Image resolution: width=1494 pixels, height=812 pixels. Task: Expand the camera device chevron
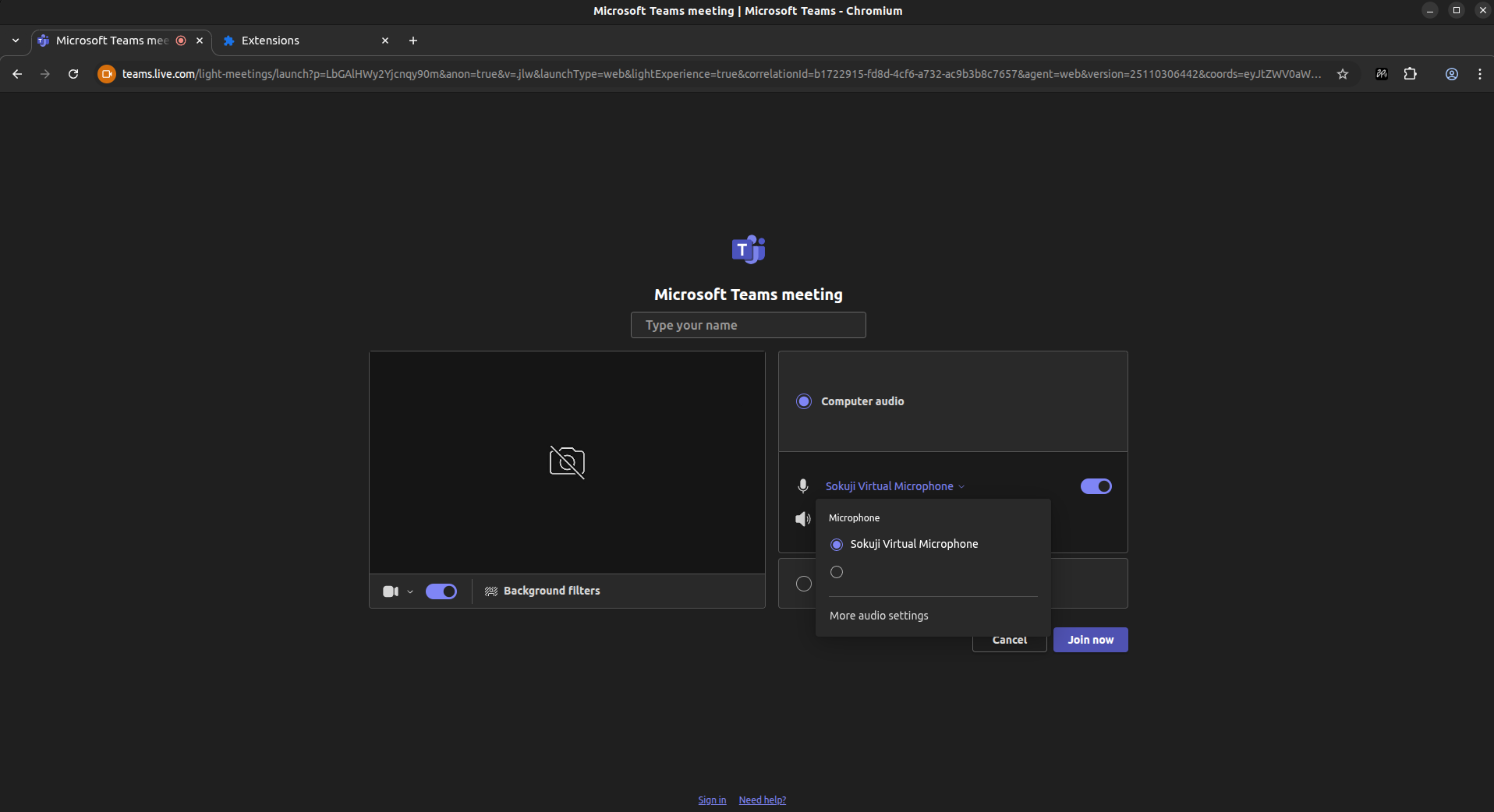[410, 591]
